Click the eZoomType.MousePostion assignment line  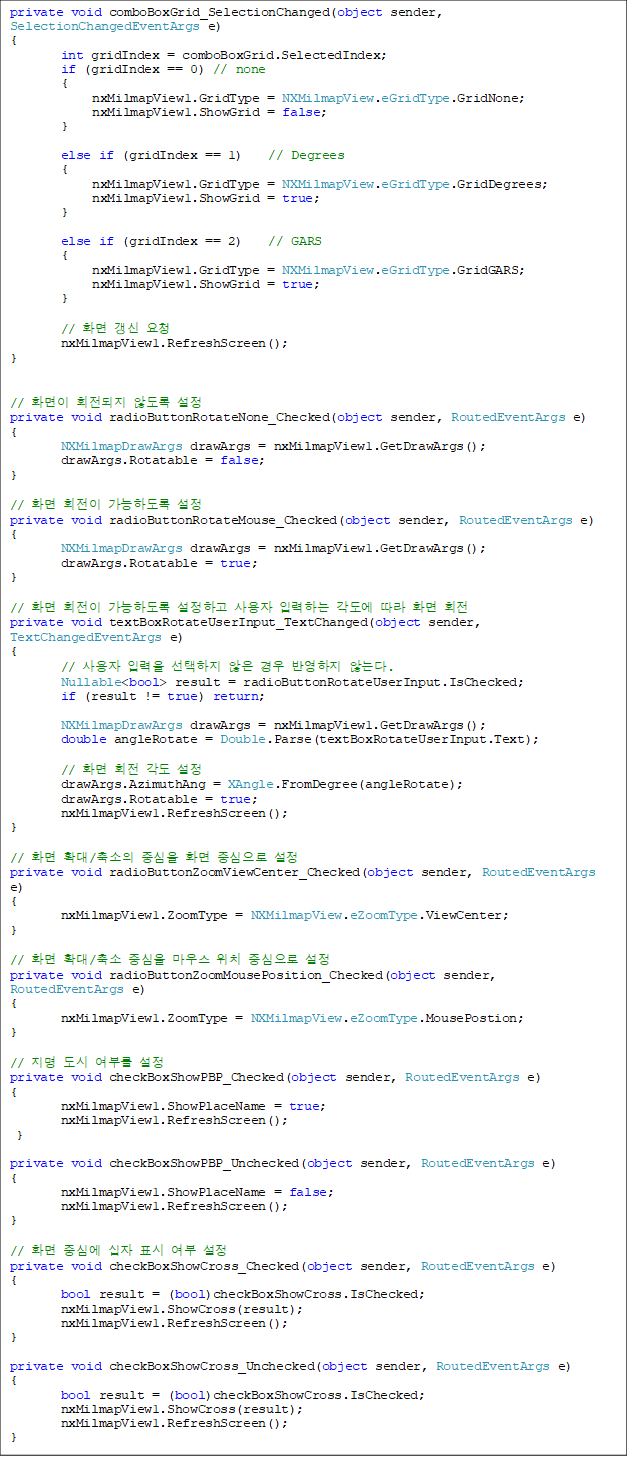[292, 1018]
